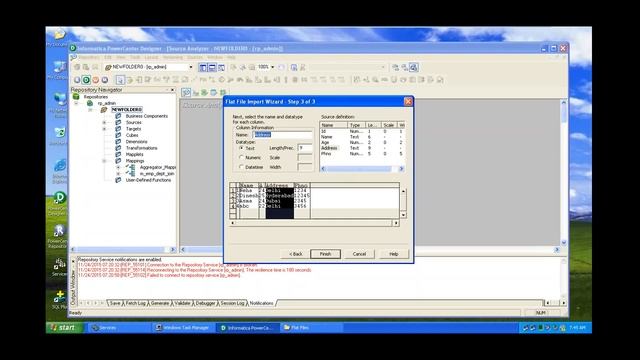
Task: Open the 100% zoom level dropdown
Action: 273,67
